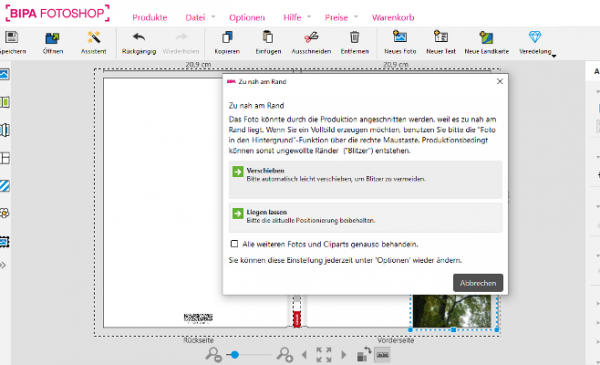Screen dimensions: 600x365
Task: Add a map with Neue Landkarte
Action: click(x=486, y=37)
